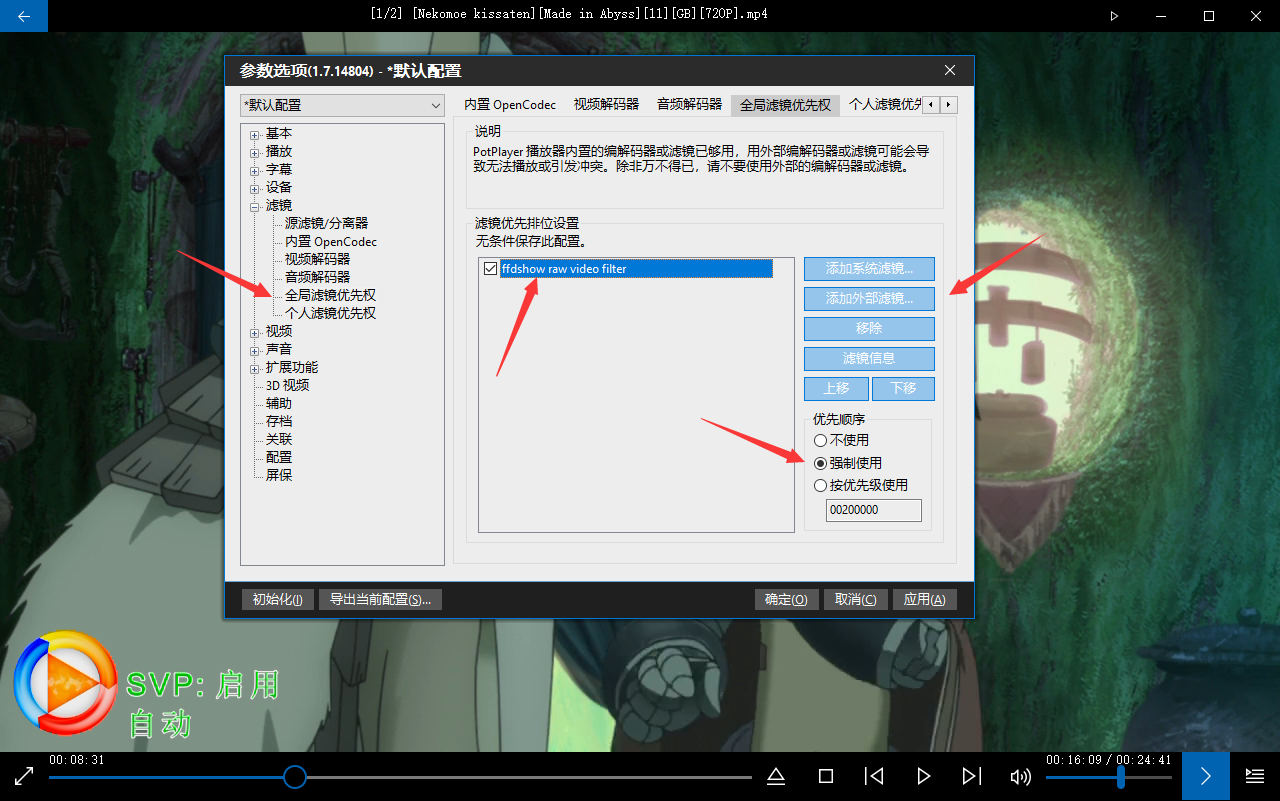Select the 按优先级使用 radio option

pyautogui.click(x=821, y=485)
